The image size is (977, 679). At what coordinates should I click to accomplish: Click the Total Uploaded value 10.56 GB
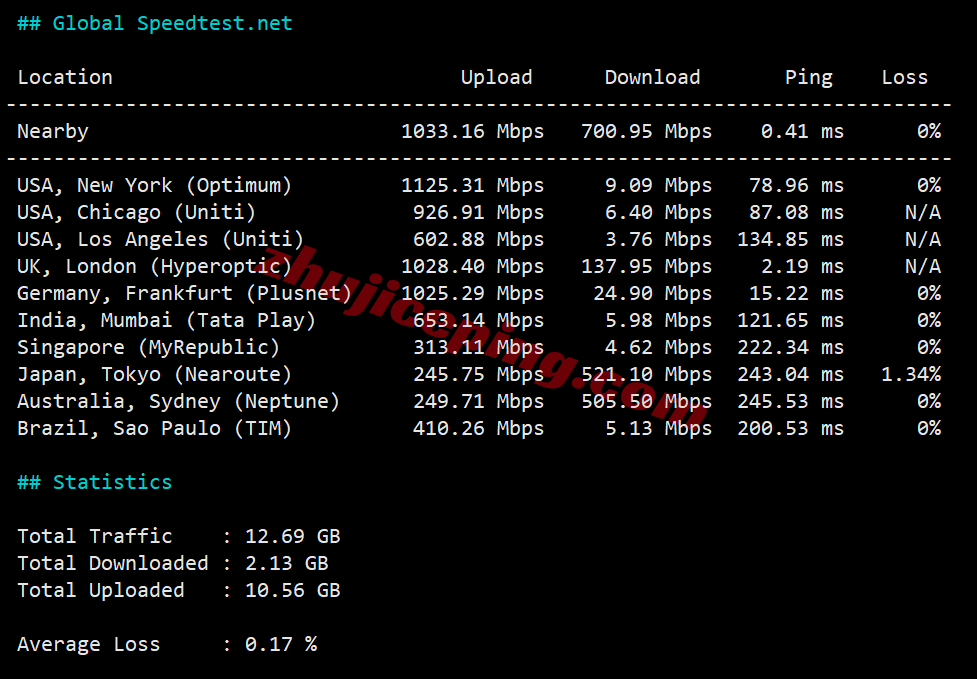(x=290, y=590)
